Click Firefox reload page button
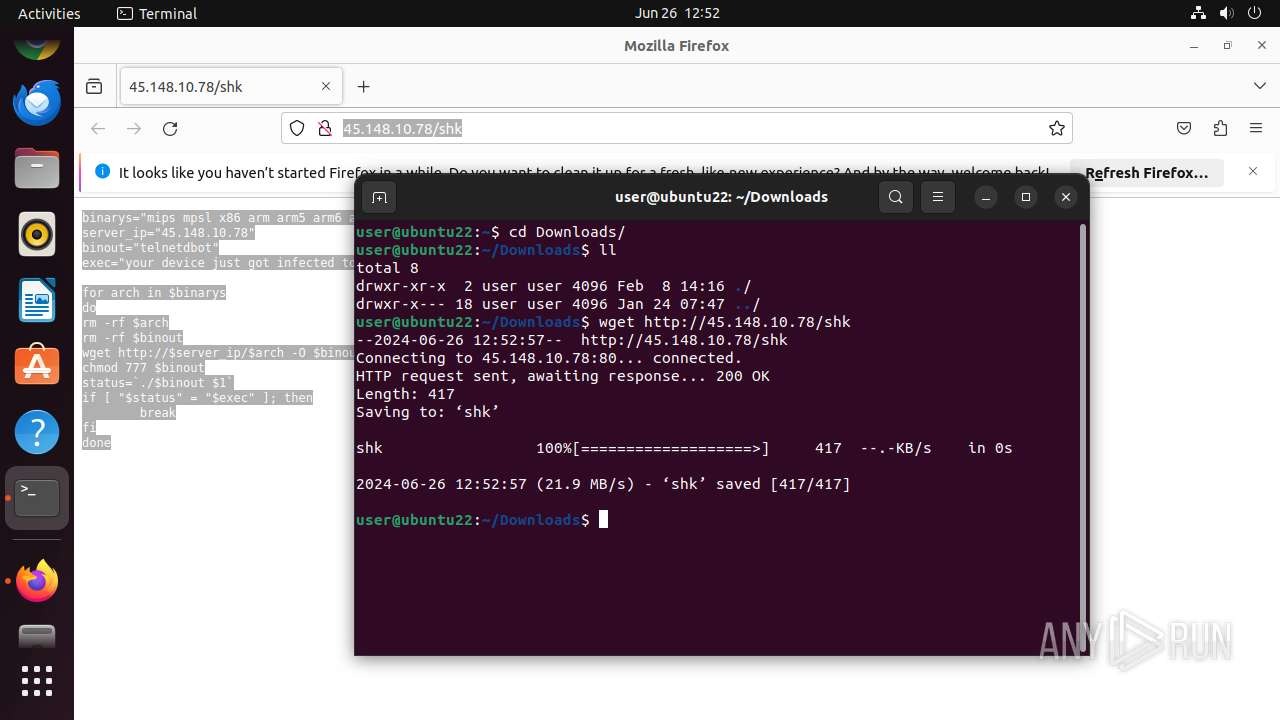Image resolution: width=1280 pixels, height=720 pixels. pyautogui.click(x=170, y=128)
